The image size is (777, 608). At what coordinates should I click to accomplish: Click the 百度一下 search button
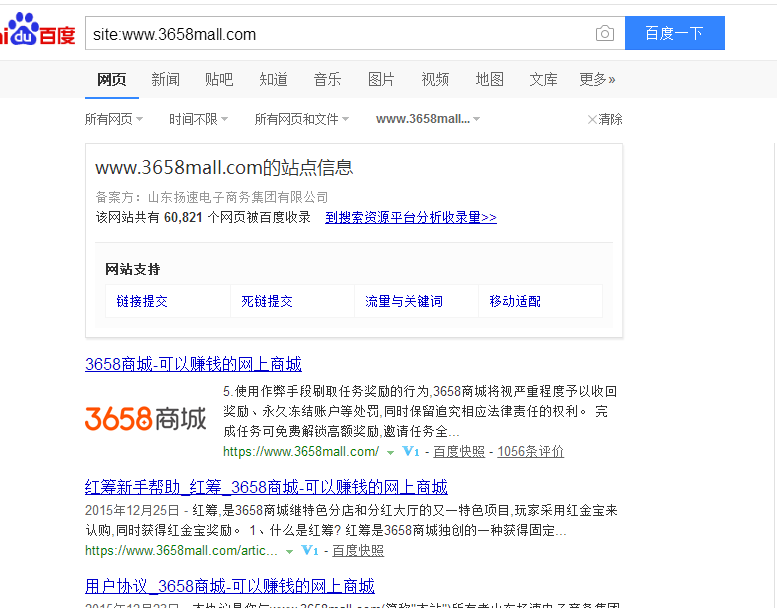pyautogui.click(x=674, y=33)
